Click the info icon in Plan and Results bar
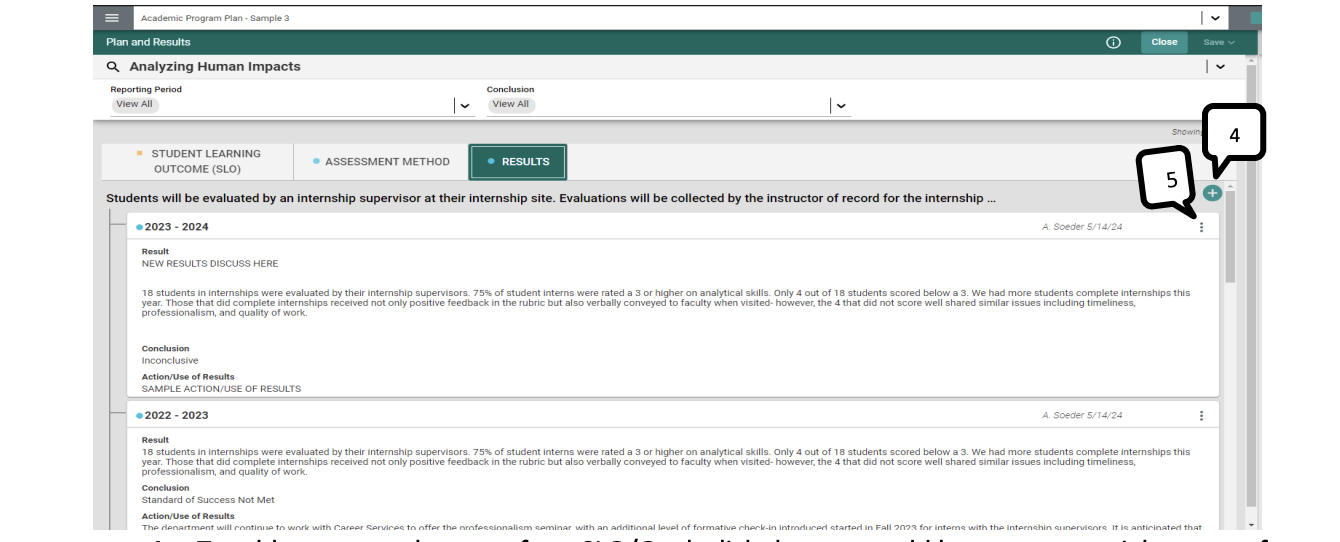 coord(1113,42)
